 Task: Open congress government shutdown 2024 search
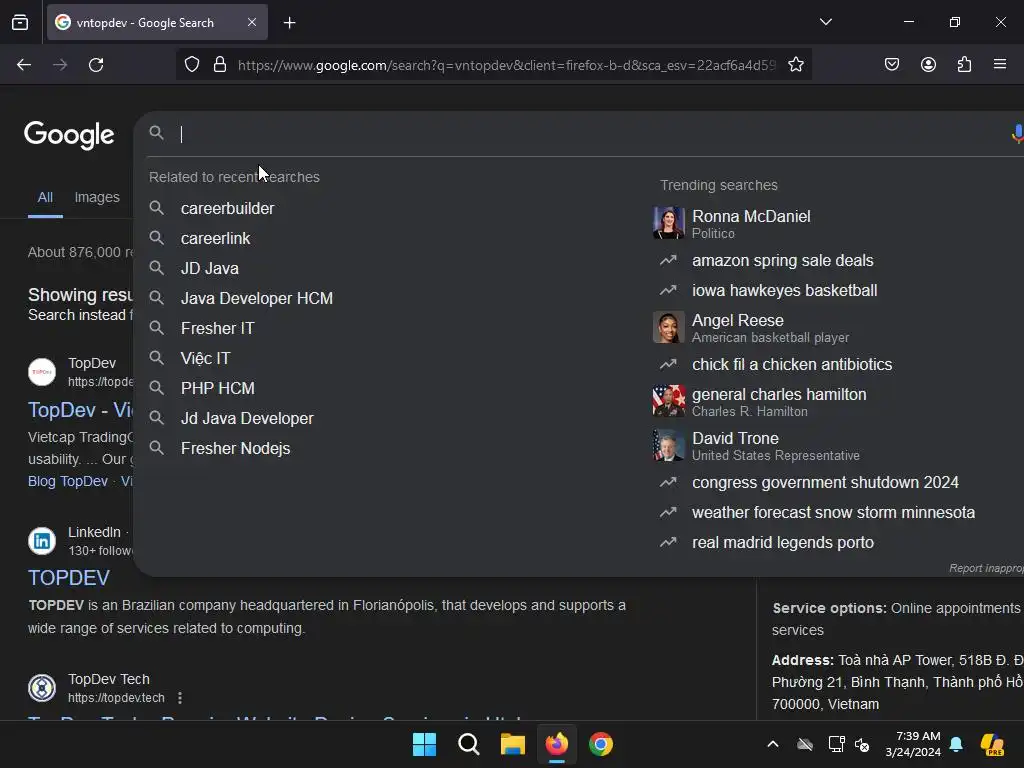[x=825, y=483]
